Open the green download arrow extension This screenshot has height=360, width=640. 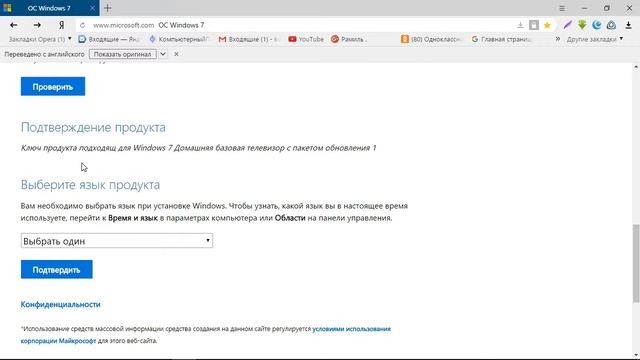[582, 25]
